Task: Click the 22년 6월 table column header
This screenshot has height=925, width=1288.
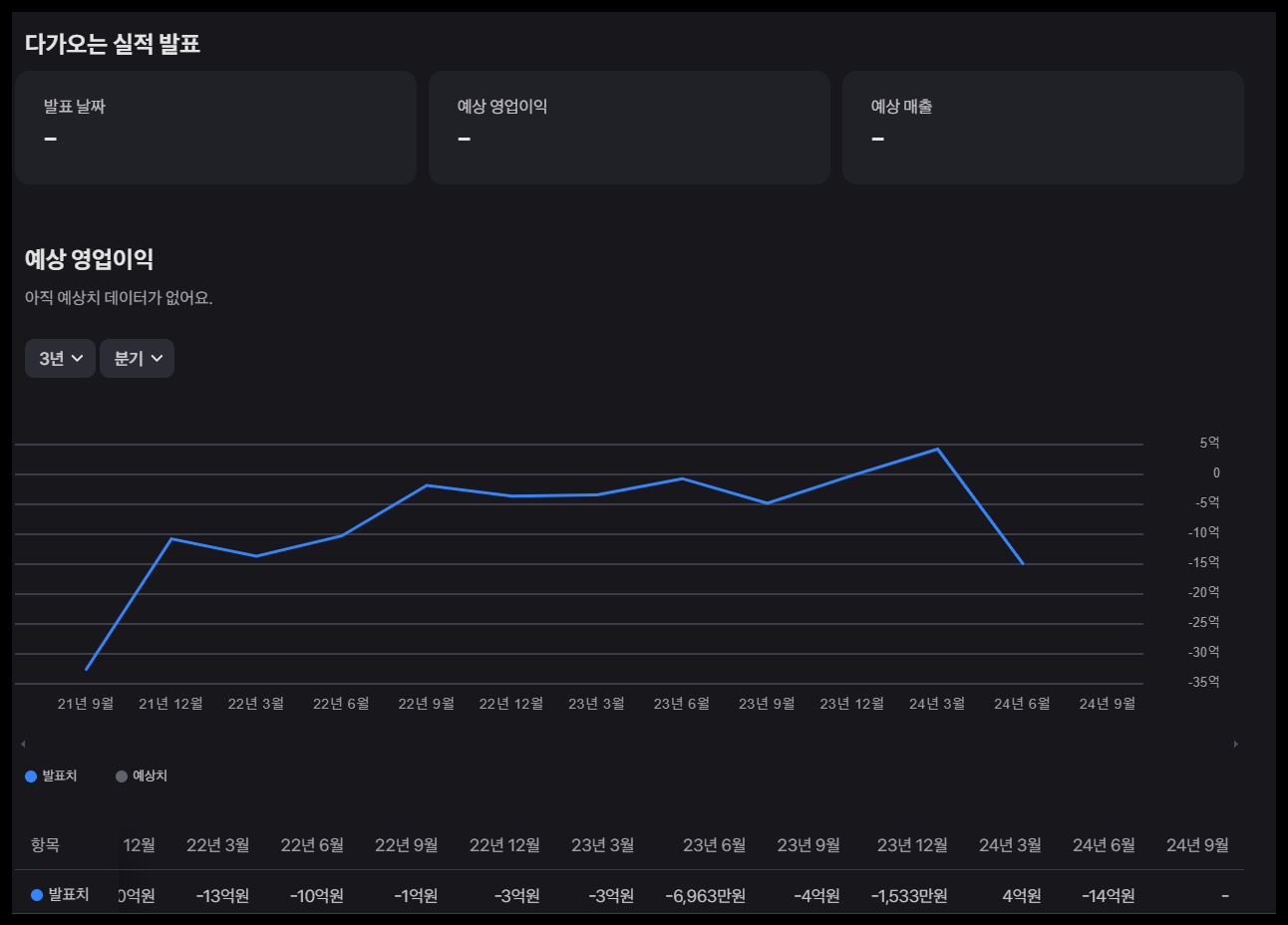Action: click(312, 845)
